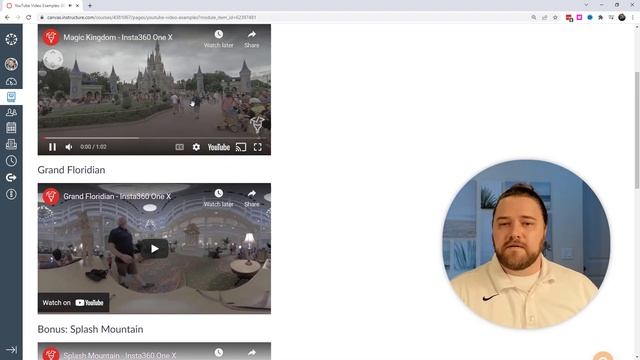This screenshot has width=640, height=360.
Task: Open a new browser tab
Action: click(90, 6)
